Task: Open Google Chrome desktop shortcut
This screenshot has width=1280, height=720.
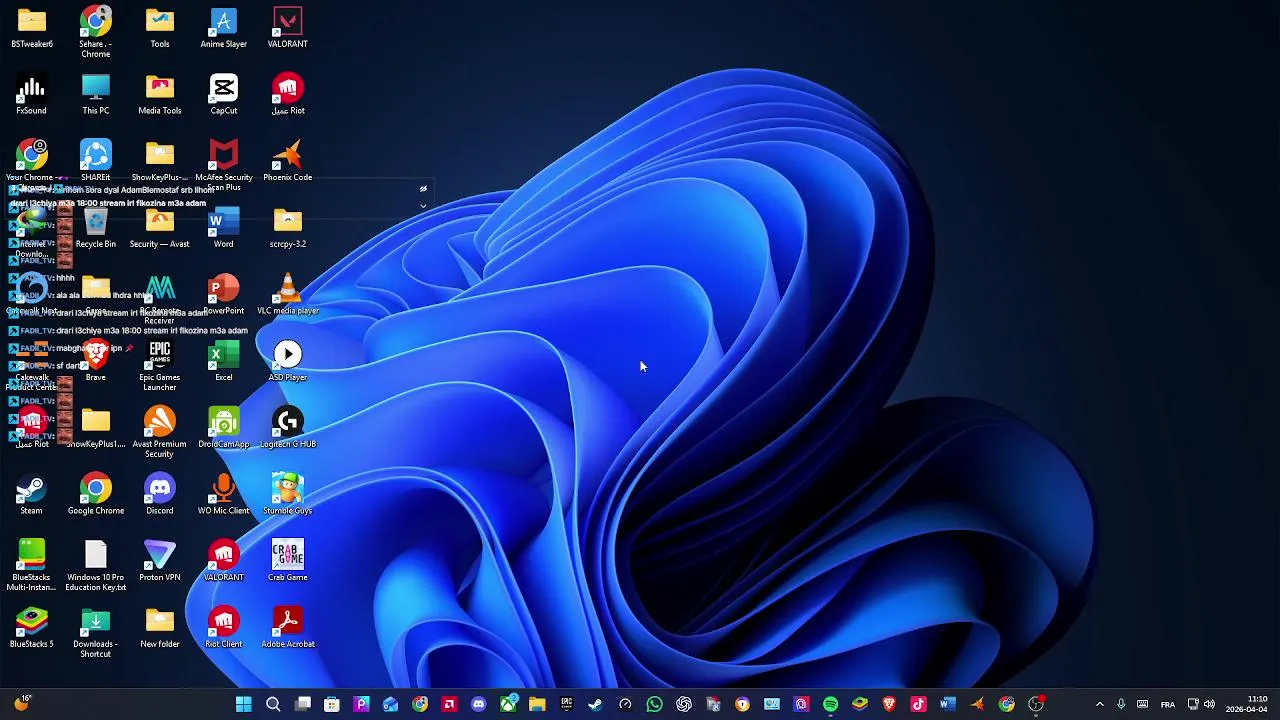Action: pos(96,495)
